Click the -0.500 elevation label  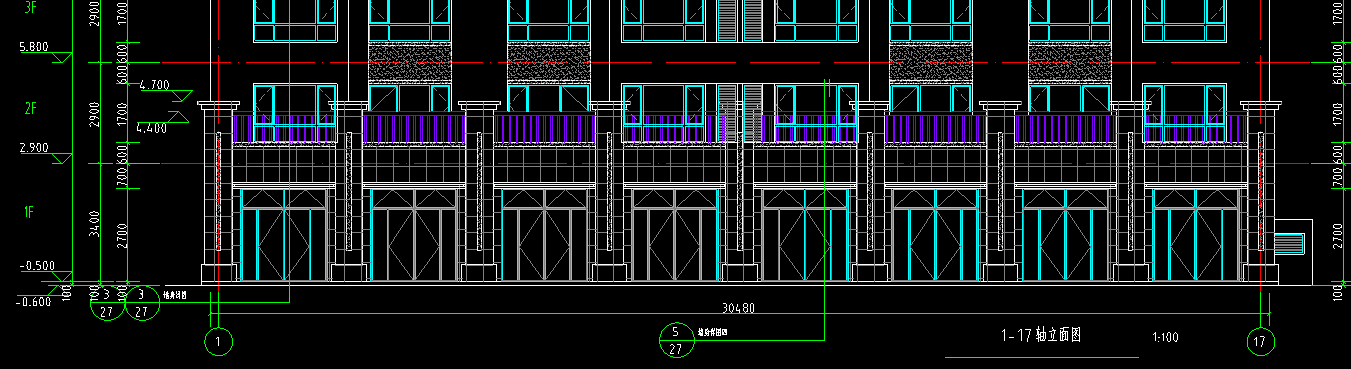[38, 266]
